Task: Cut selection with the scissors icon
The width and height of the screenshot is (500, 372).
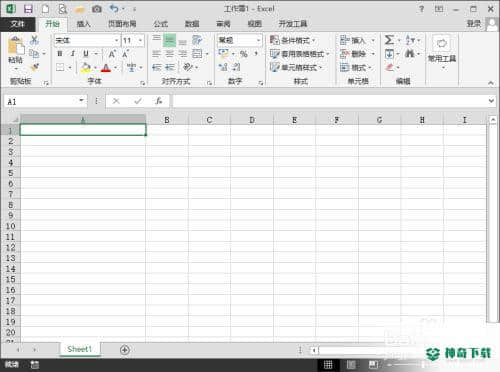Action: [34, 40]
